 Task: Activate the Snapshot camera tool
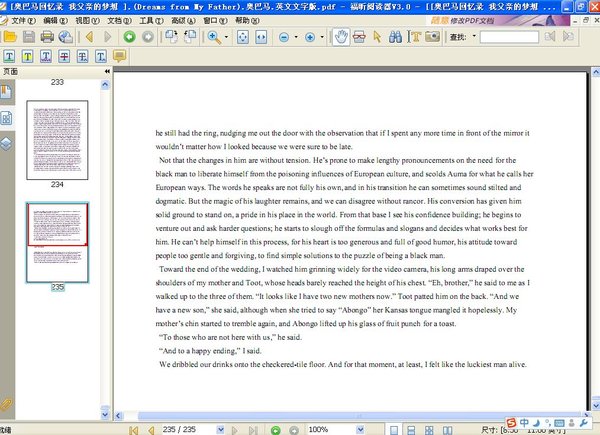click(x=432, y=37)
